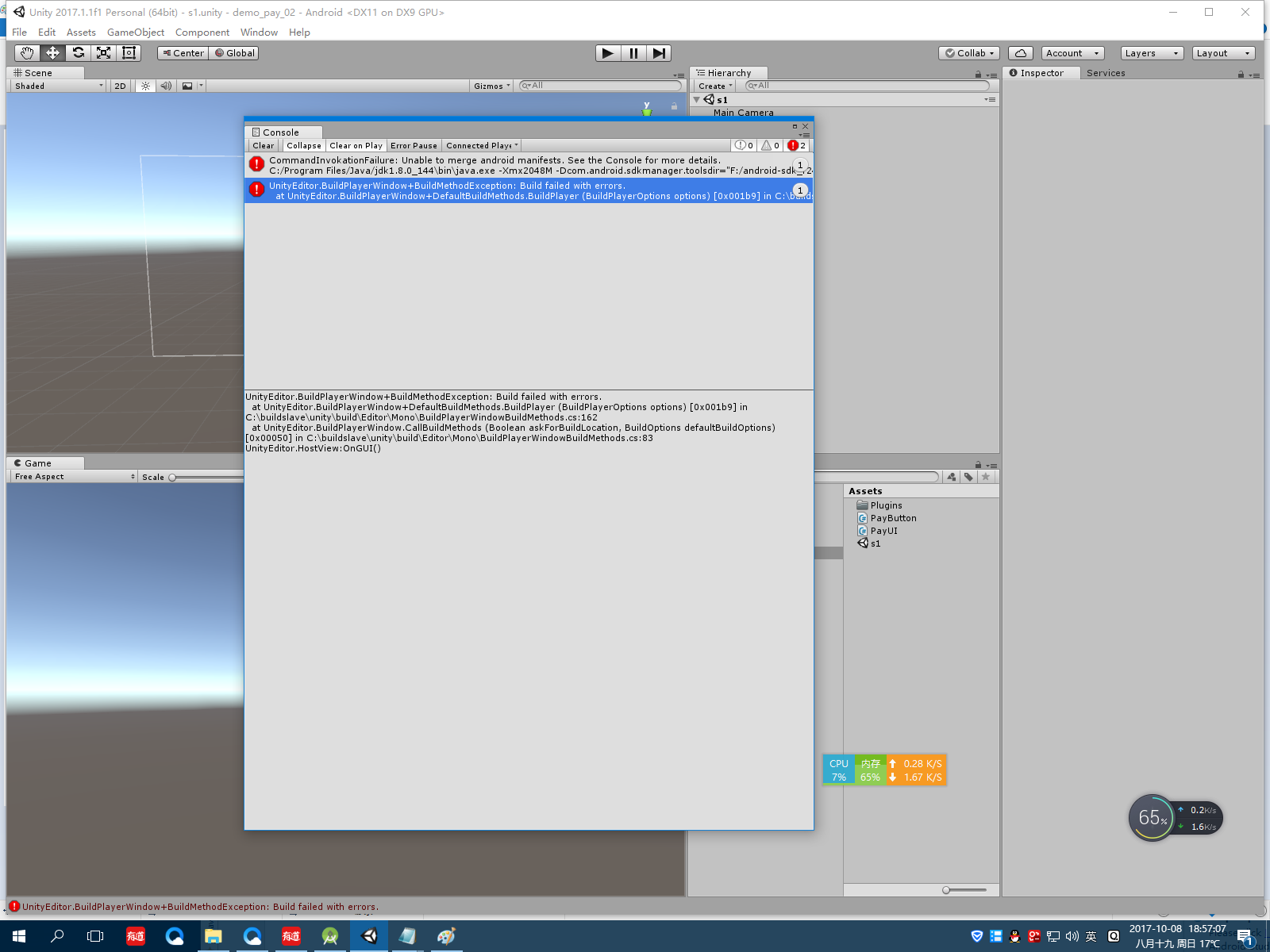The height and width of the screenshot is (952, 1270).
Task: Switch to the Services tab
Action: tap(1106, 73)
